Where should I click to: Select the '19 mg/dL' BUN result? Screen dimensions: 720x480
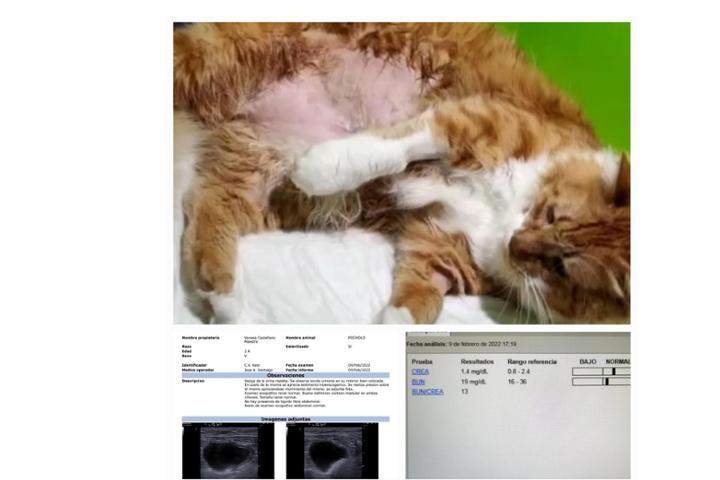pyautogui.click(x=474, y=382)
